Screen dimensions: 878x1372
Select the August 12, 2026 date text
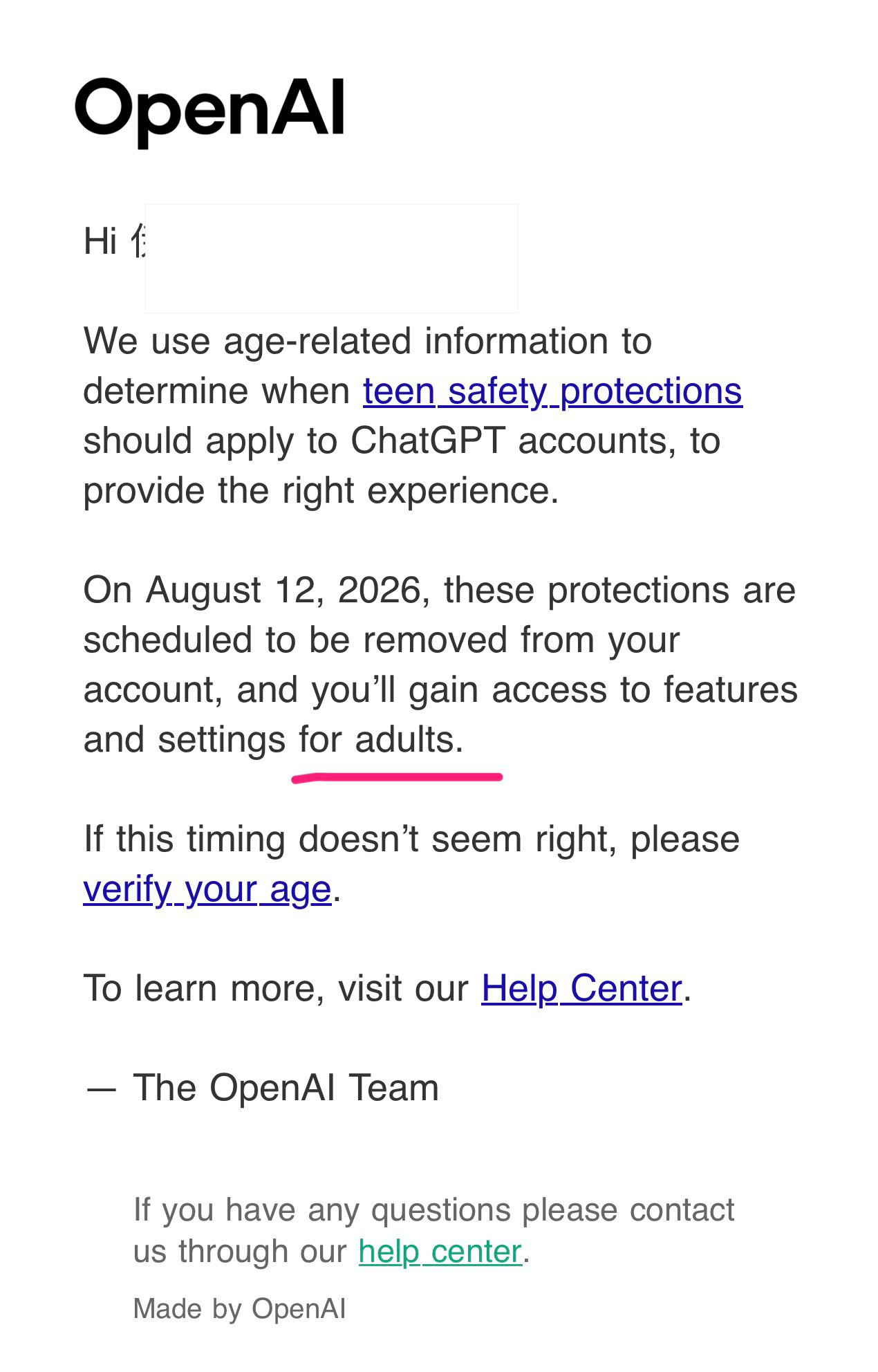283,591
